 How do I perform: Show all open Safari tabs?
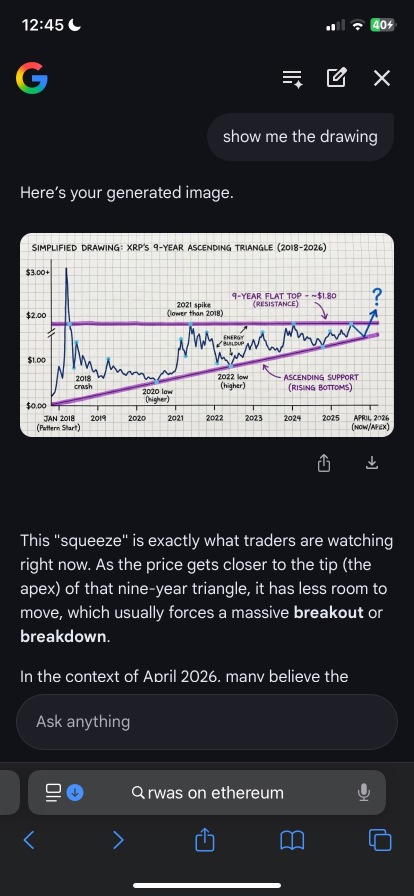380,840
